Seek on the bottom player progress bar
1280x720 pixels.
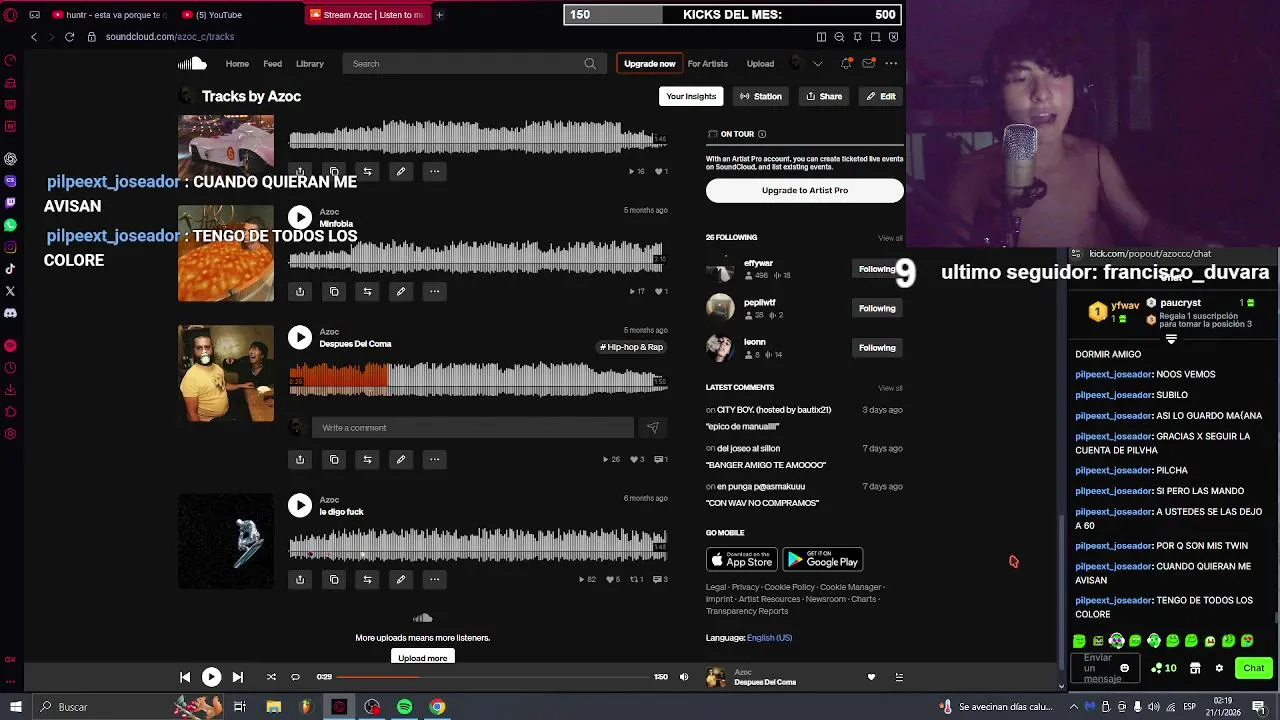[x=493, y=677]
